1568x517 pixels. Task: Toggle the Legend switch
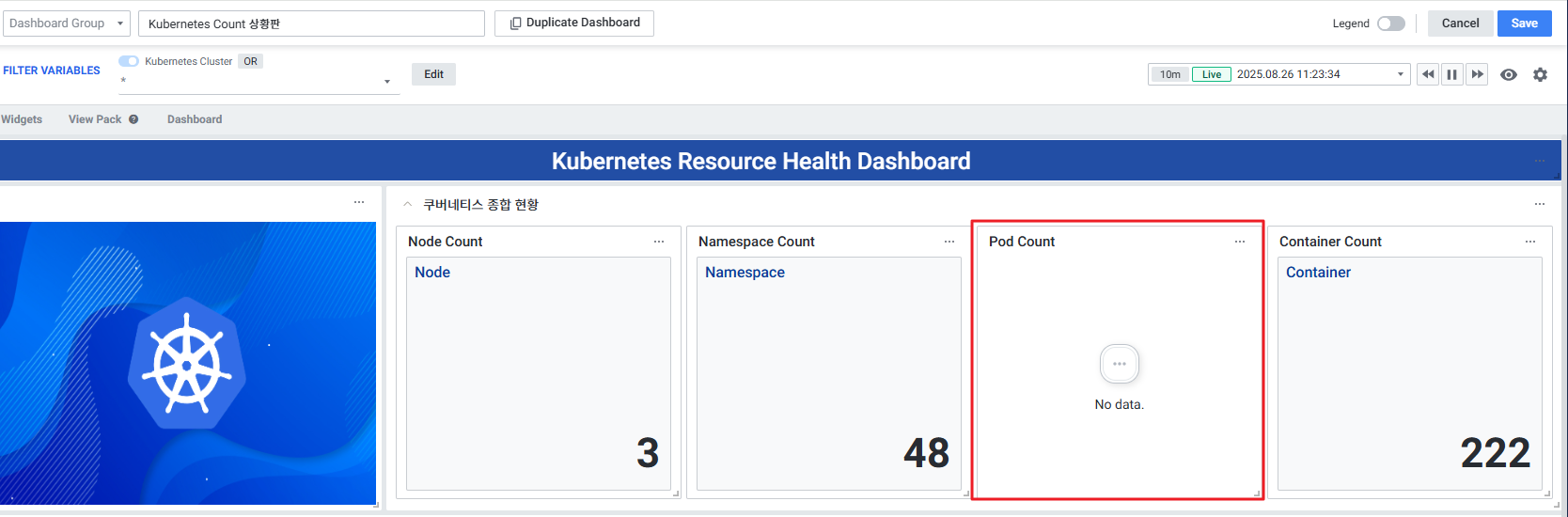tap(1390, 23)
